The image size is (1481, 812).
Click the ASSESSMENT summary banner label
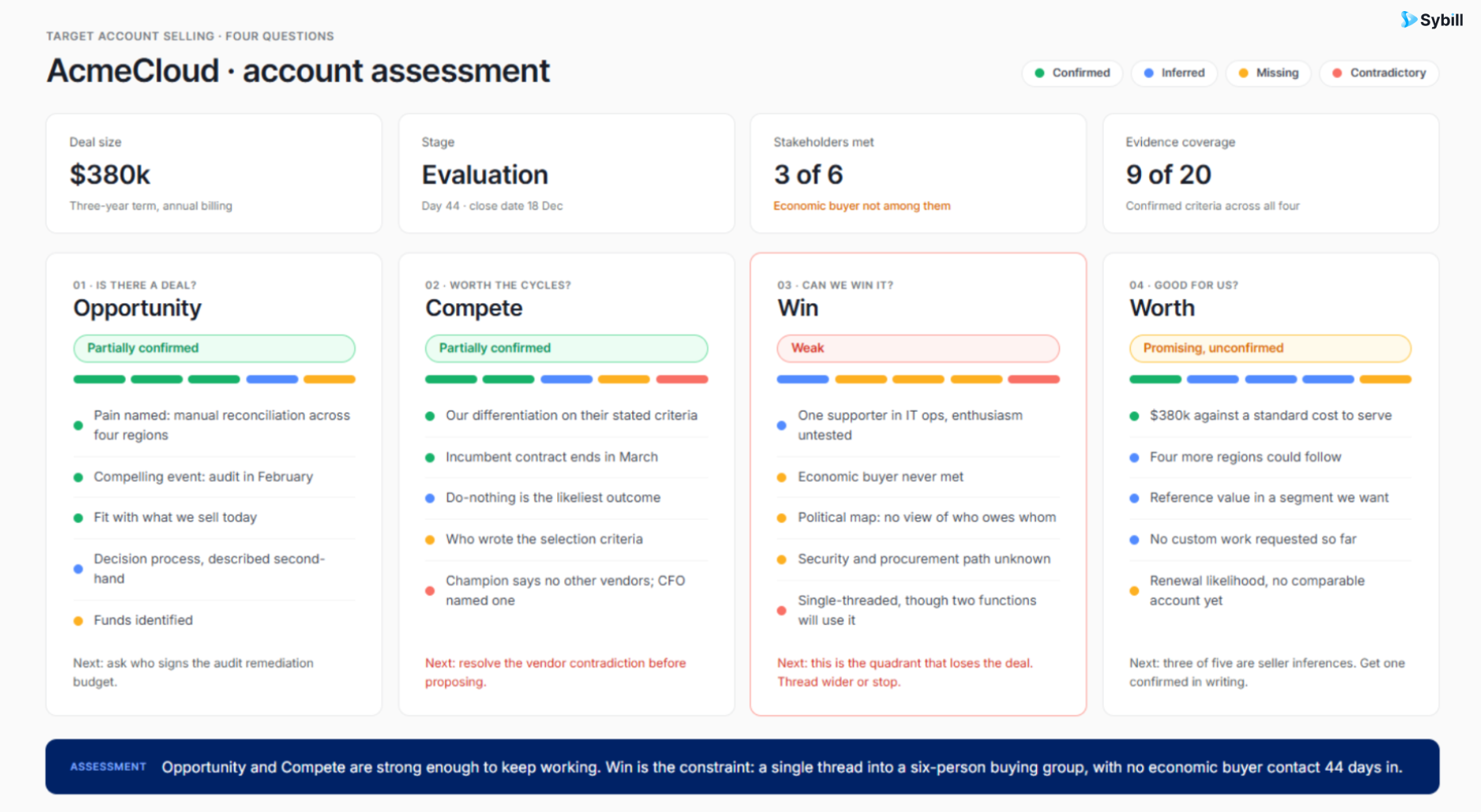pyautogui.click(x=108, y=767)
